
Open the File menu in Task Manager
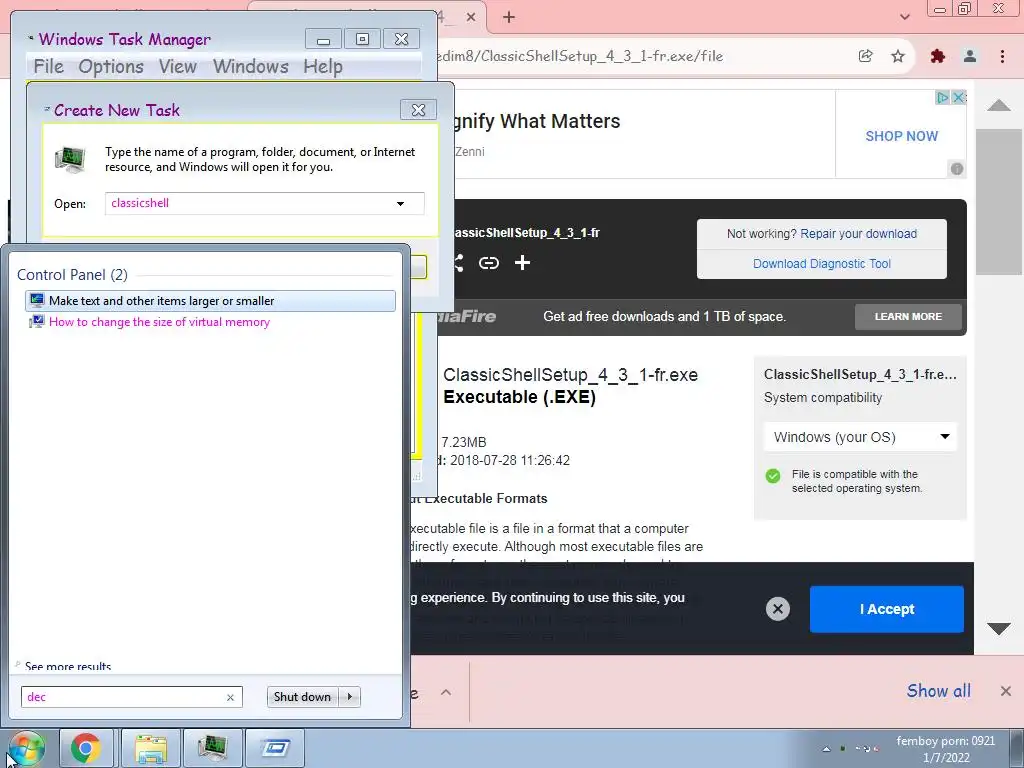click(48, 67)
